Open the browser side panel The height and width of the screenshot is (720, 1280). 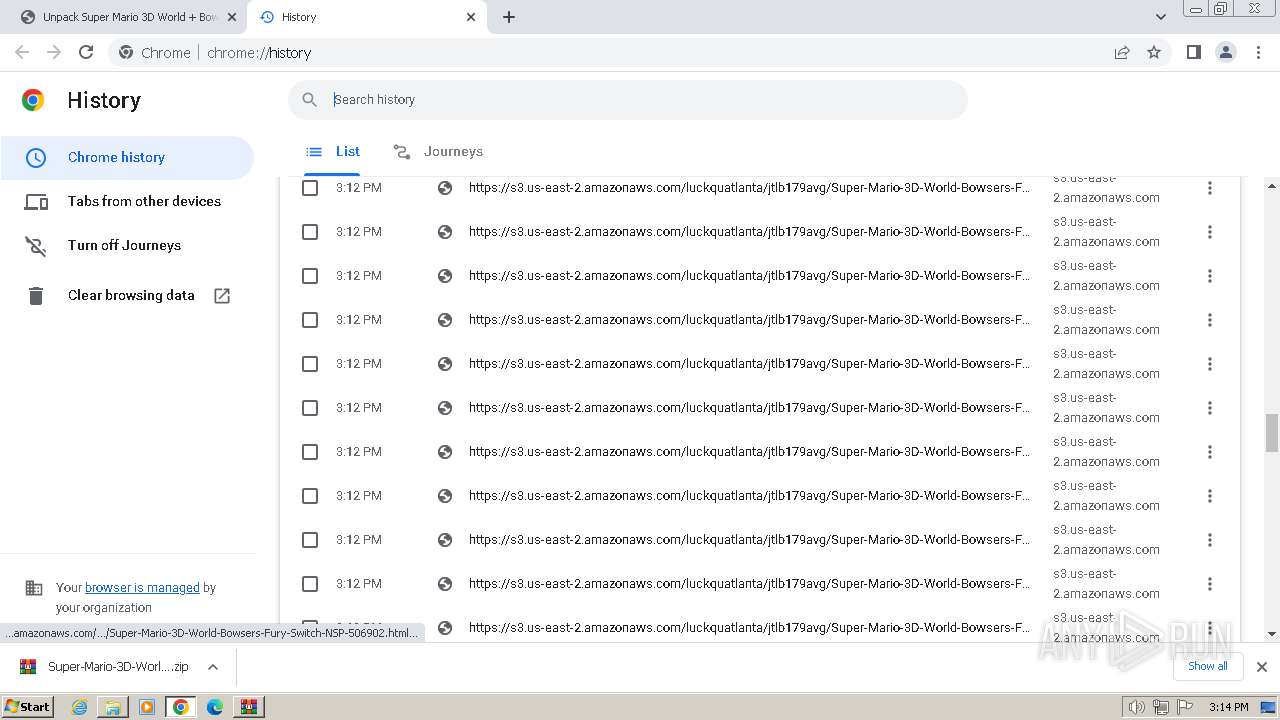pos(1194,52)
